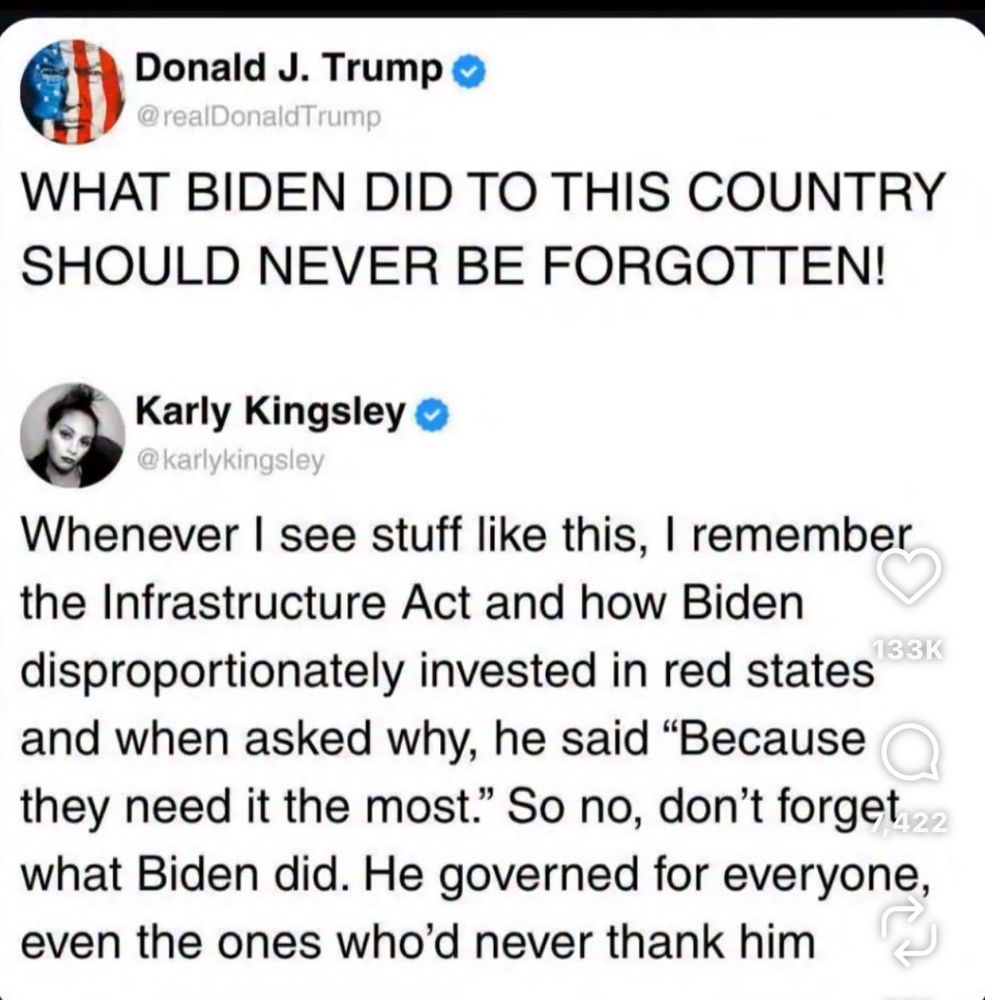Click Donald J. Trump's blue verified badge
The width and height of the screenshot is (985, 1000).
(469, 72)
